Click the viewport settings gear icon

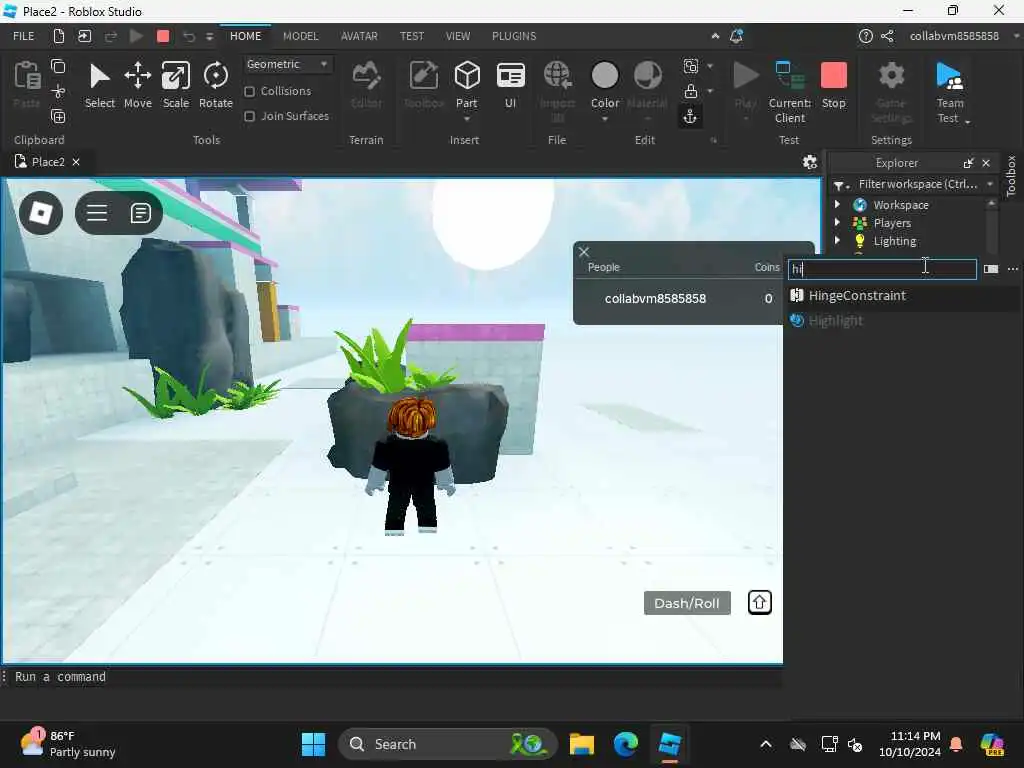click(810, 162)
